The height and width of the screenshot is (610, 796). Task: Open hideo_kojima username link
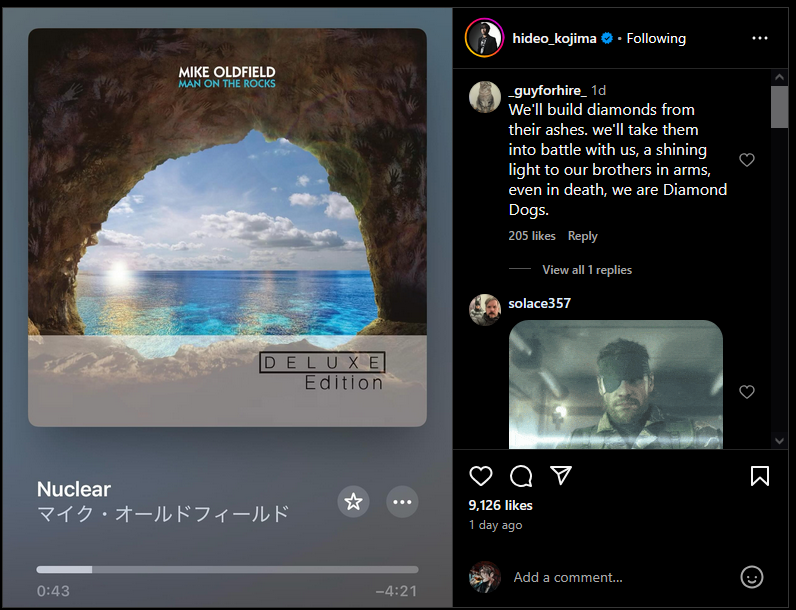pyautogui.click(x=554, y=39)
